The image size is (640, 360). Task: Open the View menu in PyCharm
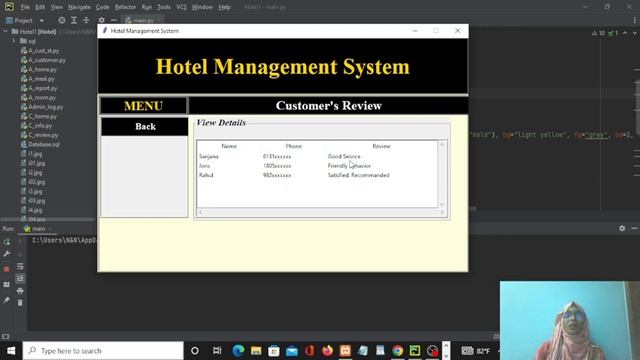[56, 7]
